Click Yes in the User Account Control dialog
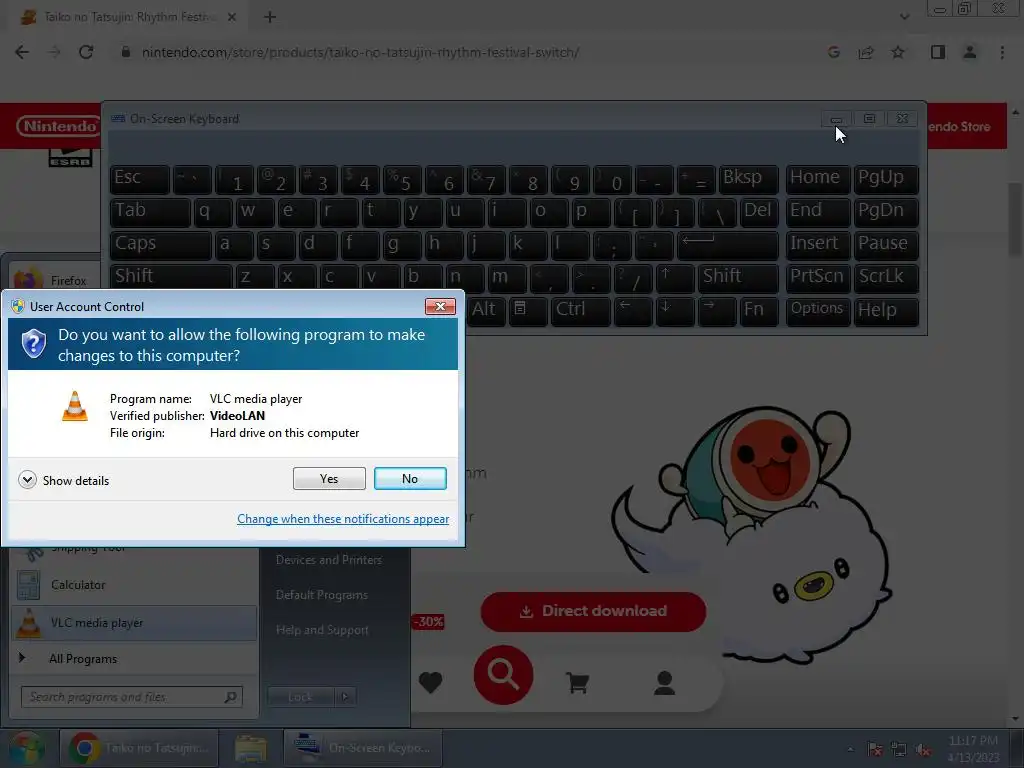The image size is (1024, 768). click(x=329, y=479)
